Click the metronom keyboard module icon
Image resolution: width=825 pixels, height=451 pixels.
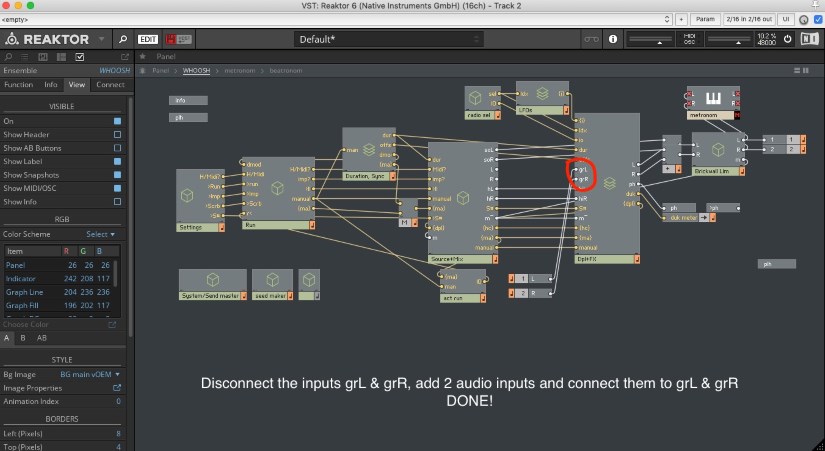tap(713, 100)
